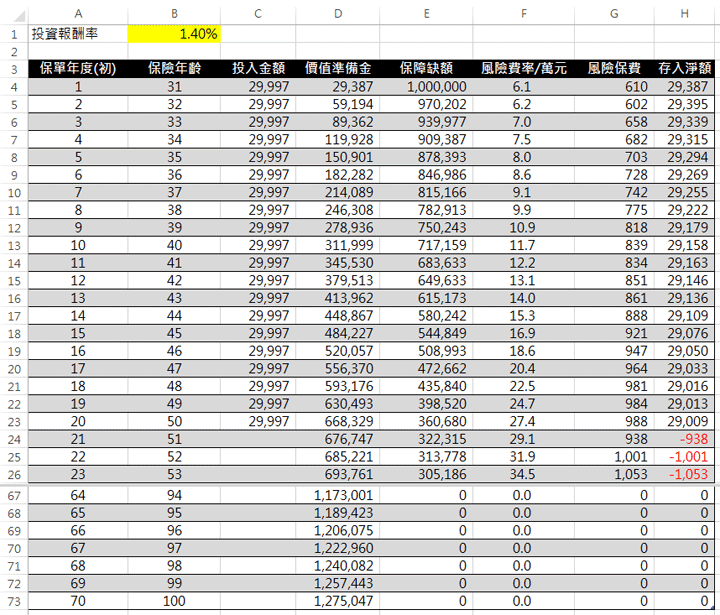This screenshot has height=615, width=720.
Task: Select the 27.4 risk rate cell
Action: click(523, 422)
